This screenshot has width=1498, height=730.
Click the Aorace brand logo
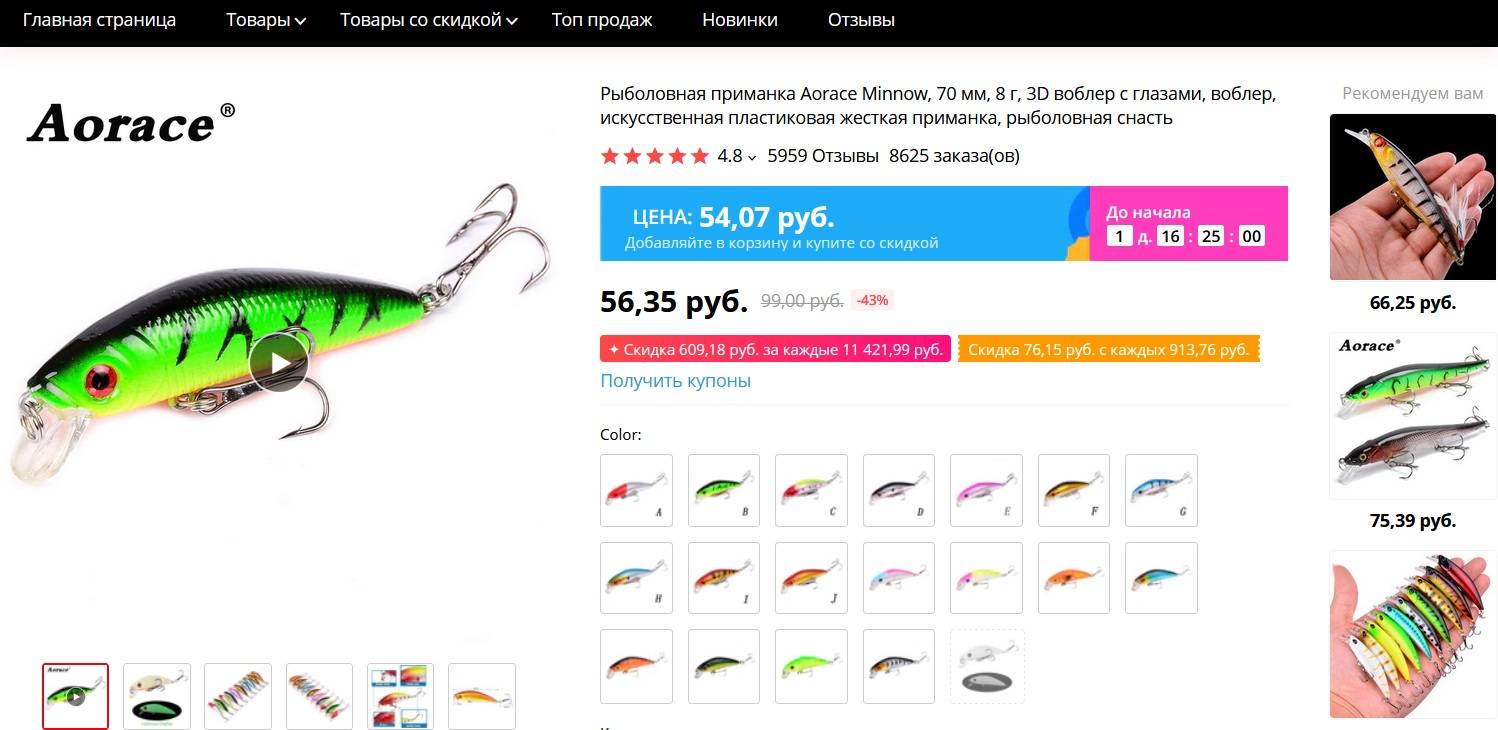tap(131, 123)
